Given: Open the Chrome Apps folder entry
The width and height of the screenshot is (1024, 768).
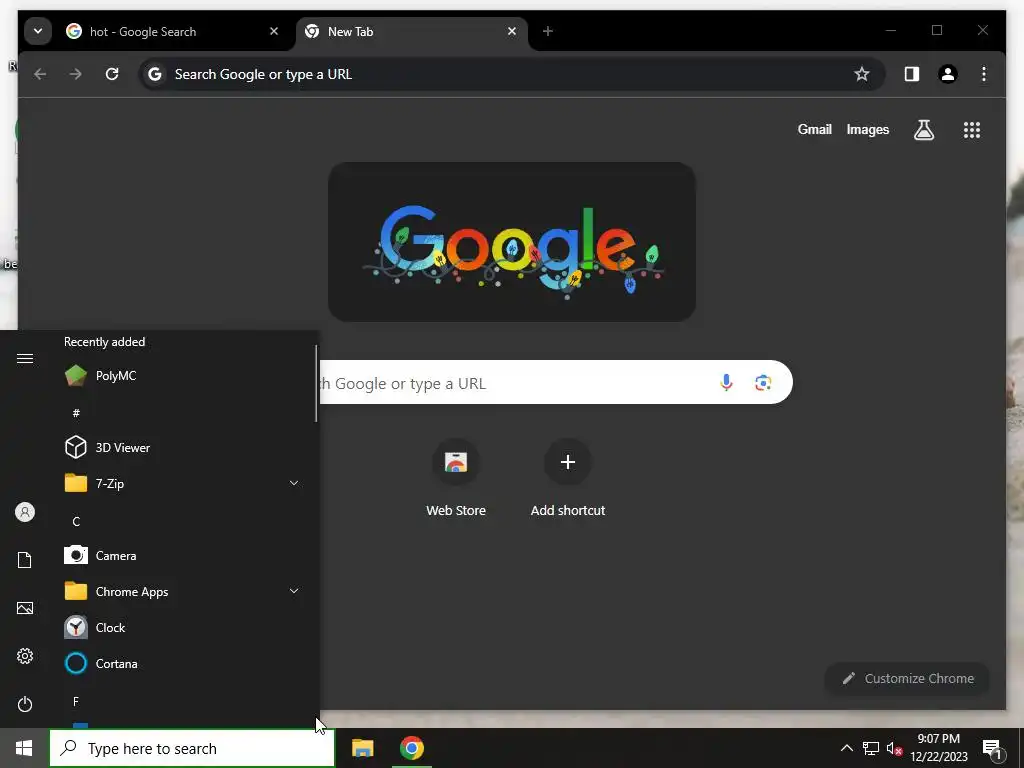Looking at the screenshot, I should [183, 592].
